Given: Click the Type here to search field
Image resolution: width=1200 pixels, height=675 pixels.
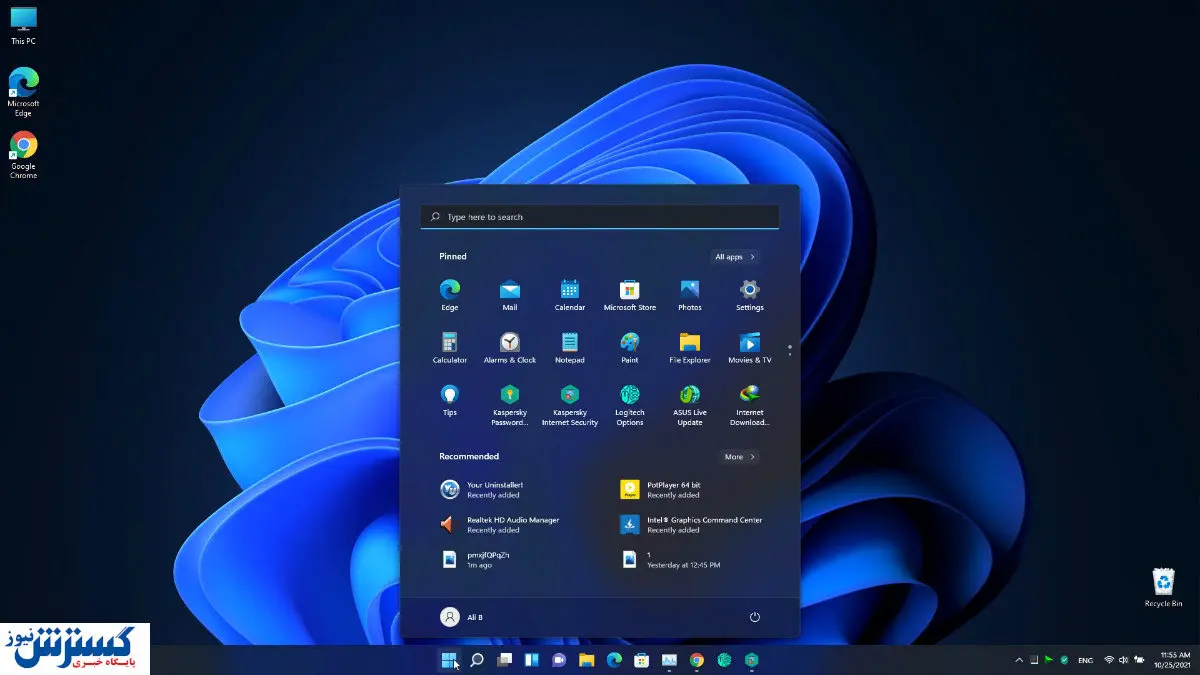Looking at the screenshot, I should (x=600, y=217).
